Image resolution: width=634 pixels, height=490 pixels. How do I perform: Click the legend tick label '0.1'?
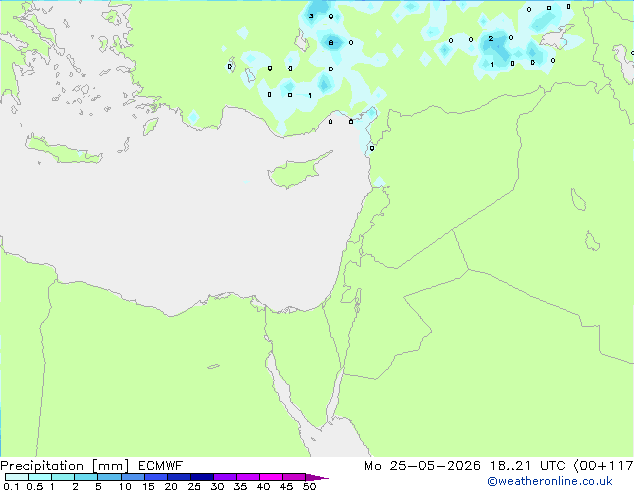[11, 486]
